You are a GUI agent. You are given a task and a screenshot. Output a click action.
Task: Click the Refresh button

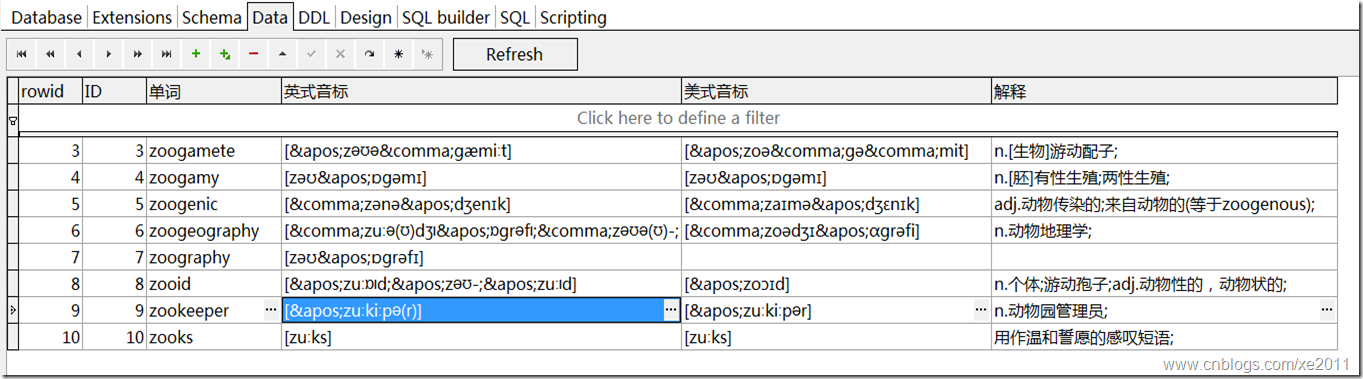(515, 54)
